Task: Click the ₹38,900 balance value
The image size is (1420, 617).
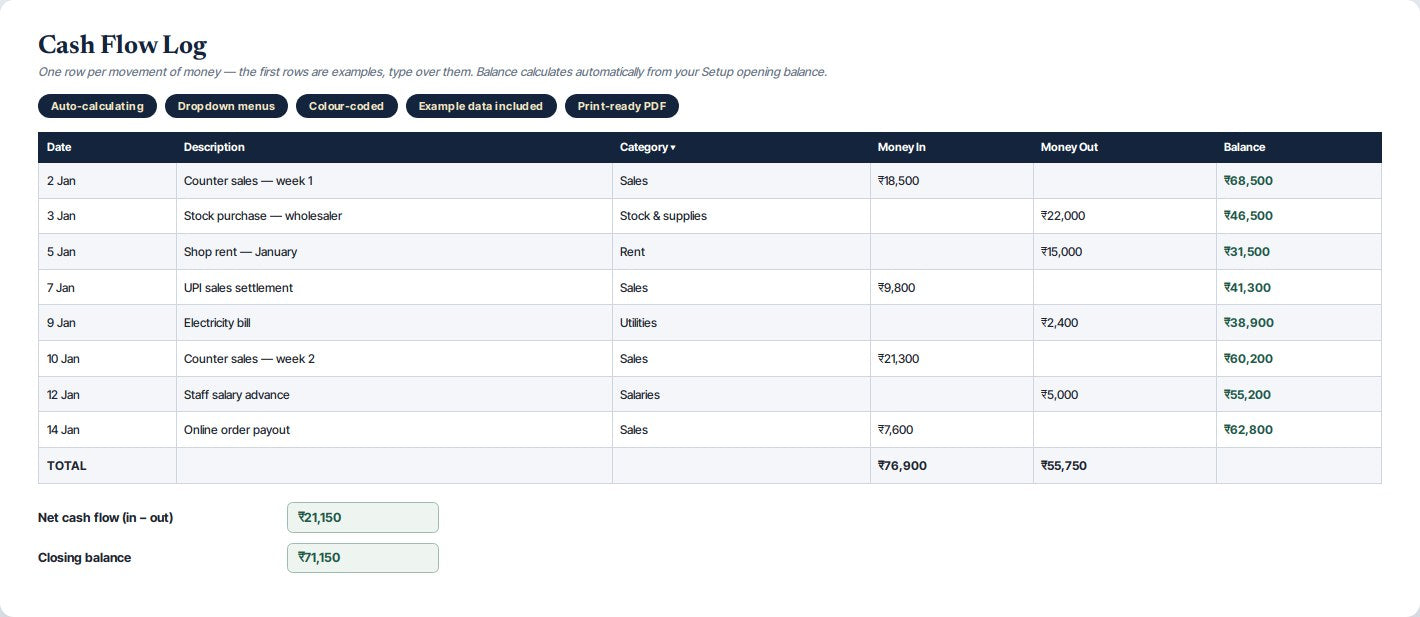Action: coord(1248,323)
